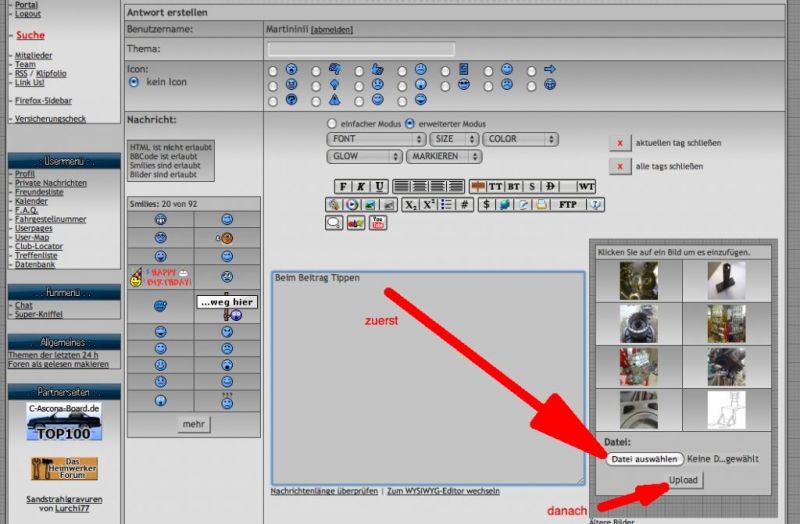Open the FONT dropdown

pos(364,139)
